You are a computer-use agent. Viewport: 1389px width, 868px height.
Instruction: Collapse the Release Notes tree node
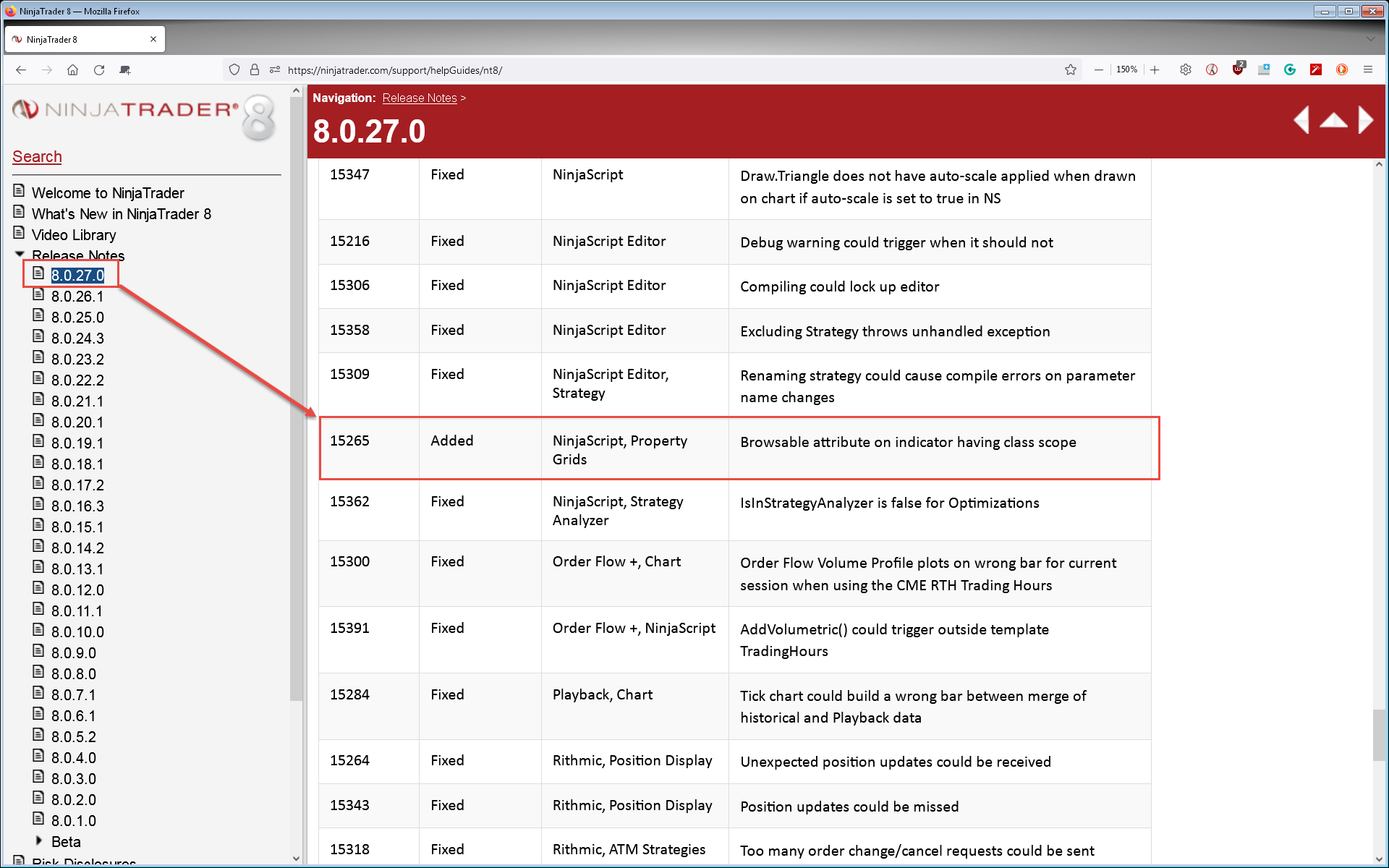point(20,255)
